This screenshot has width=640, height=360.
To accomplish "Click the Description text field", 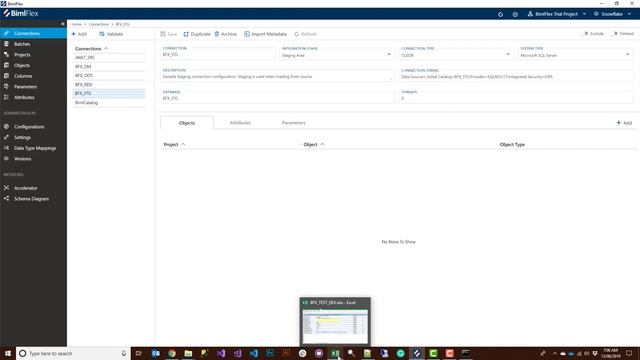I will [x=277, y=75].
